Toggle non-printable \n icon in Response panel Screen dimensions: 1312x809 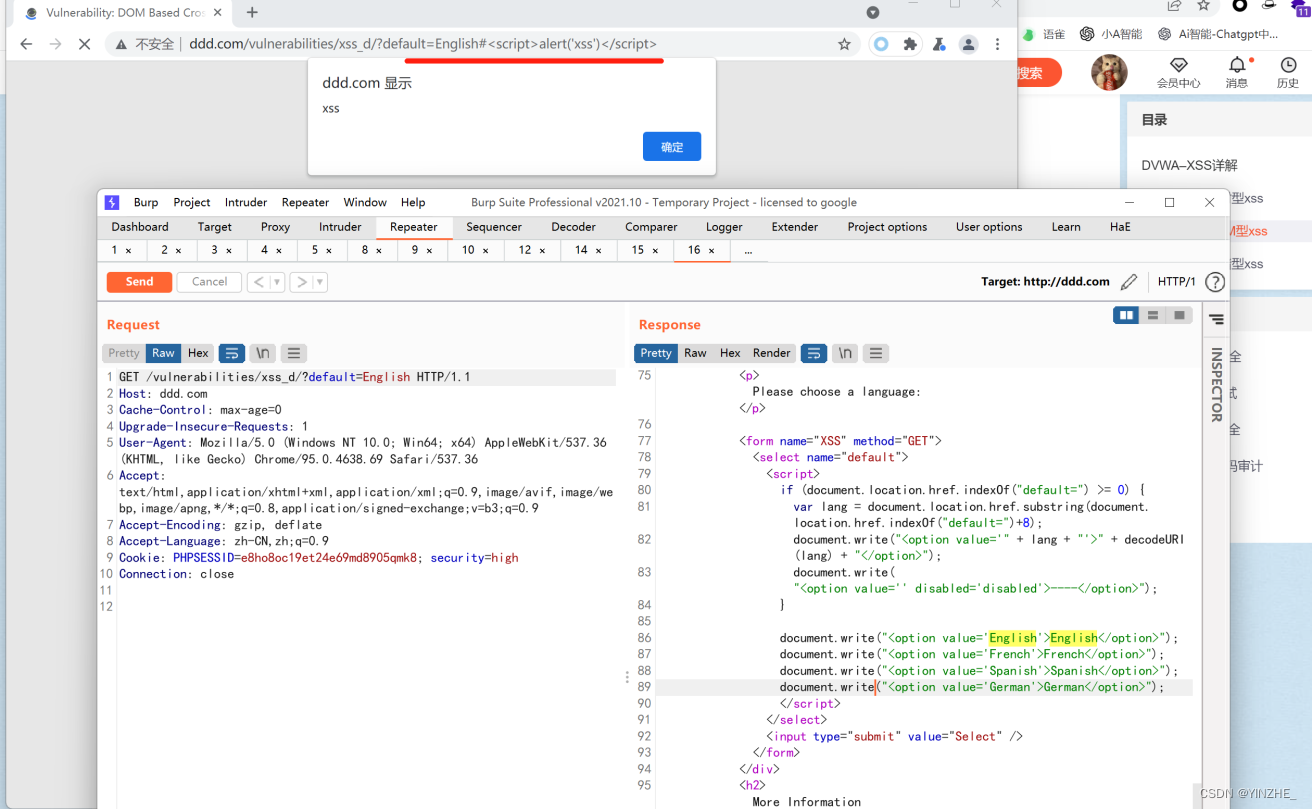click(x=845, y=353)
